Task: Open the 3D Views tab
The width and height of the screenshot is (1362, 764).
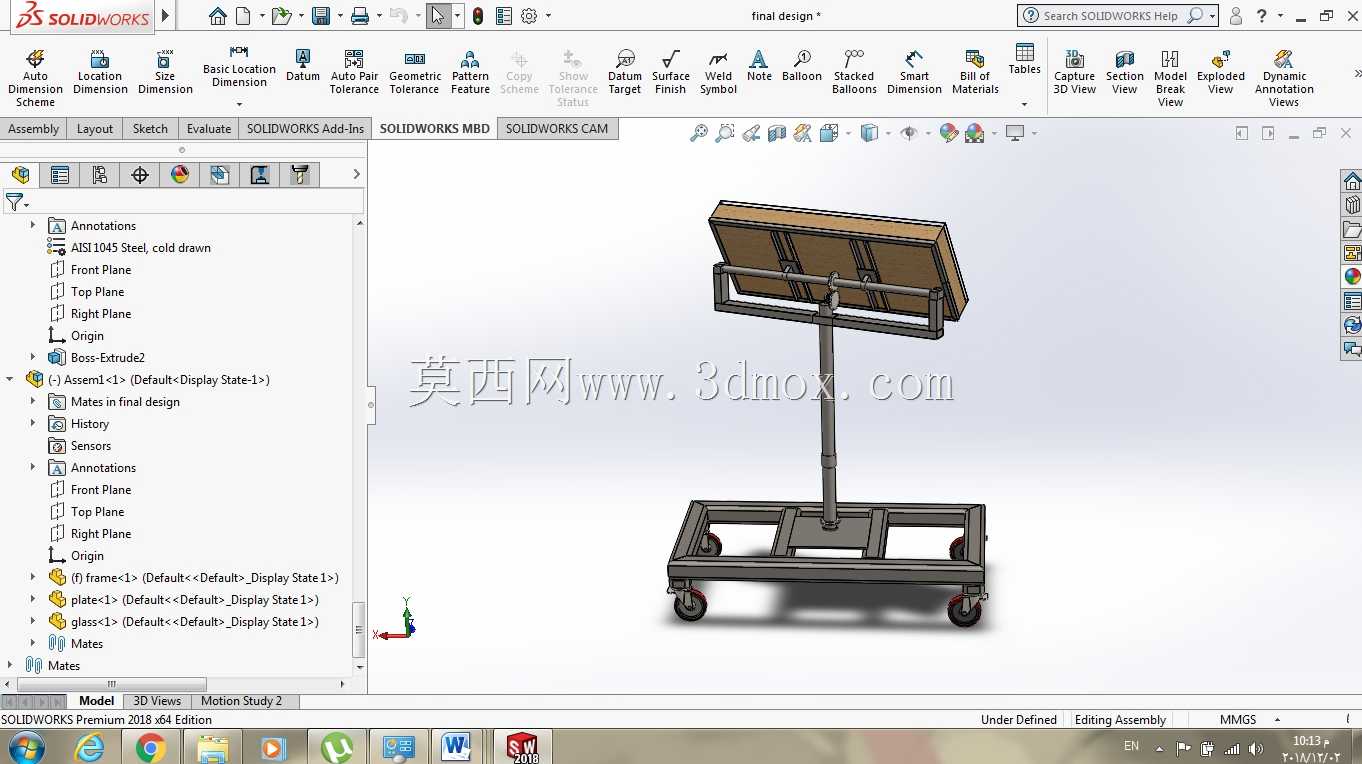Action: point(157,701)
